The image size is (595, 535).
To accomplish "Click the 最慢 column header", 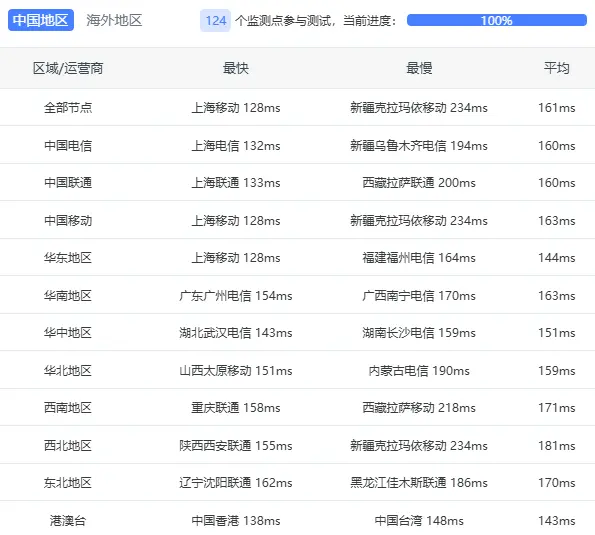I will coord(419,68).
